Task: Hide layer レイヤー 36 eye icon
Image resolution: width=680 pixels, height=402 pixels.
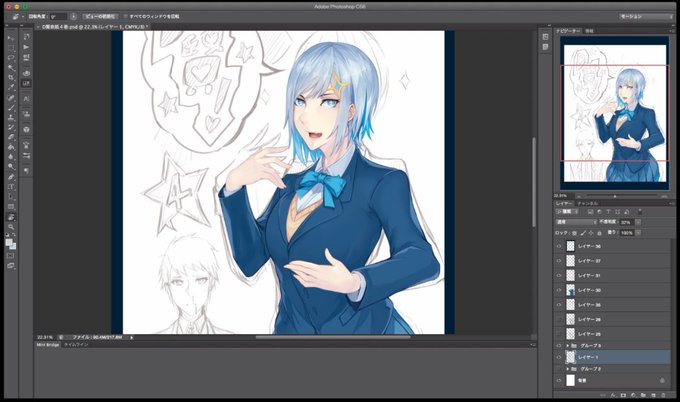Action: (559, 246)
